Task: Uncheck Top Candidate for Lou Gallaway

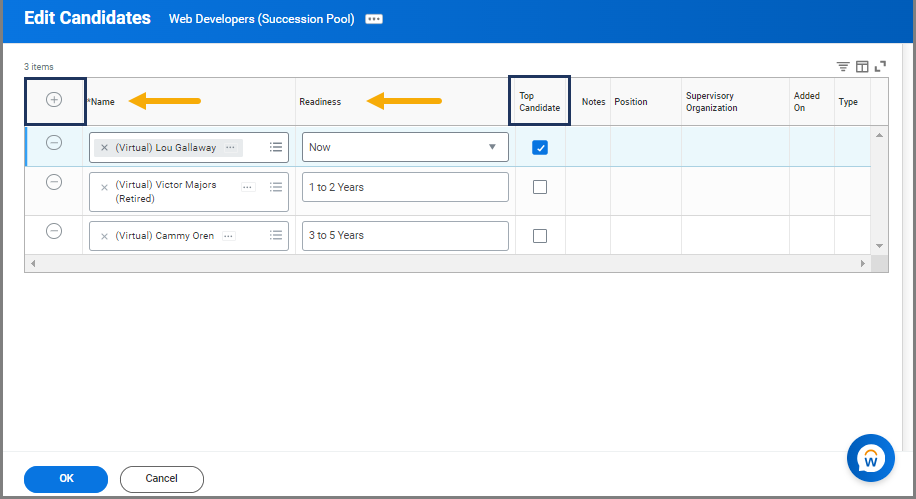Action: [540, 147]
